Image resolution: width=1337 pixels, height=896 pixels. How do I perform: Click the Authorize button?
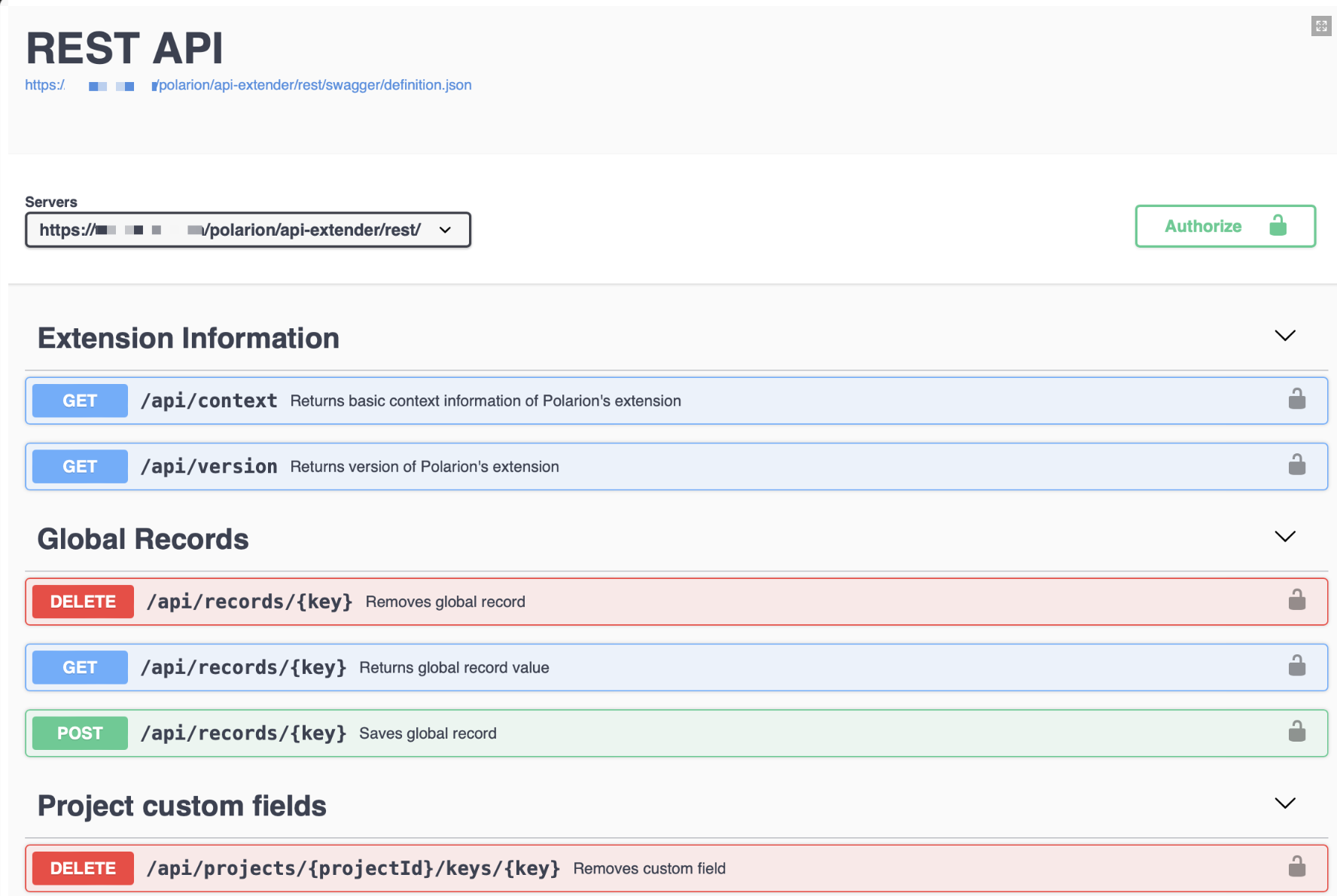click(x=1225, y=226)
